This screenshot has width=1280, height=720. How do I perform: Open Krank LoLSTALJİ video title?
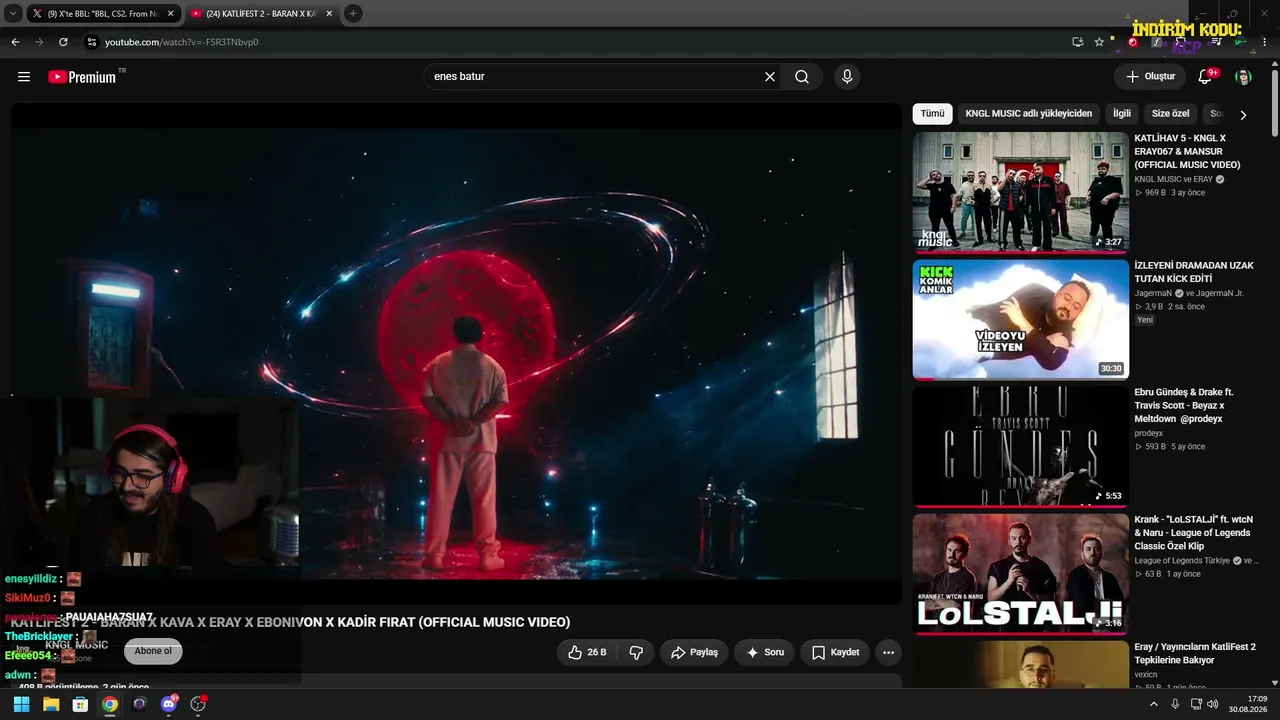coord(1193,533)
